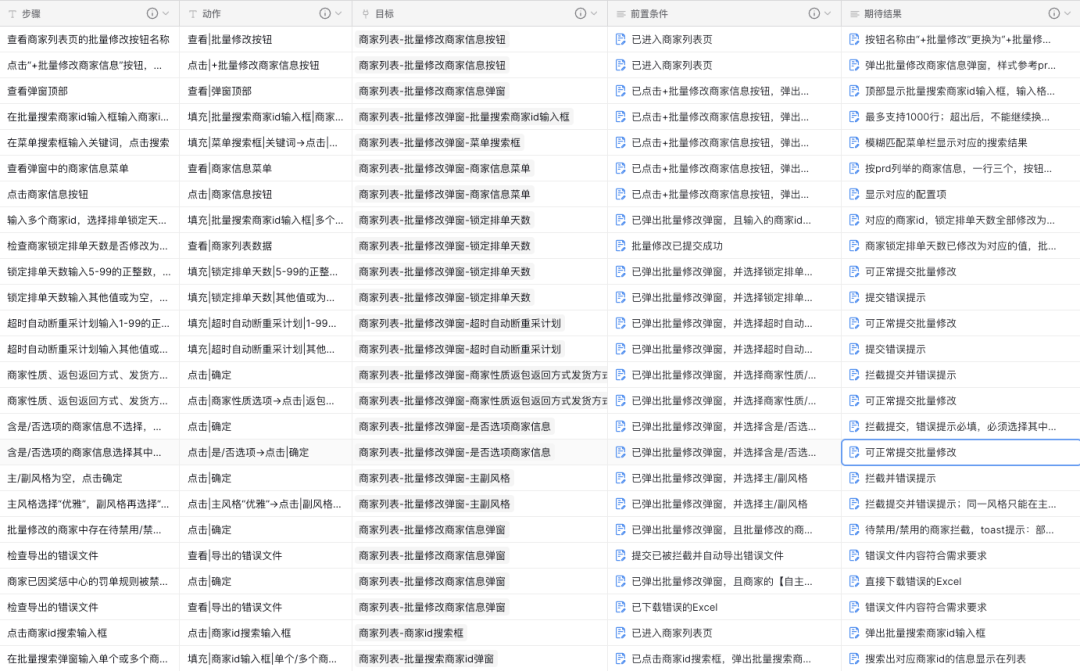Open the 动作 column dropdown arrow
Viewport: 1080px width, 671px height.
coord(339,14)
